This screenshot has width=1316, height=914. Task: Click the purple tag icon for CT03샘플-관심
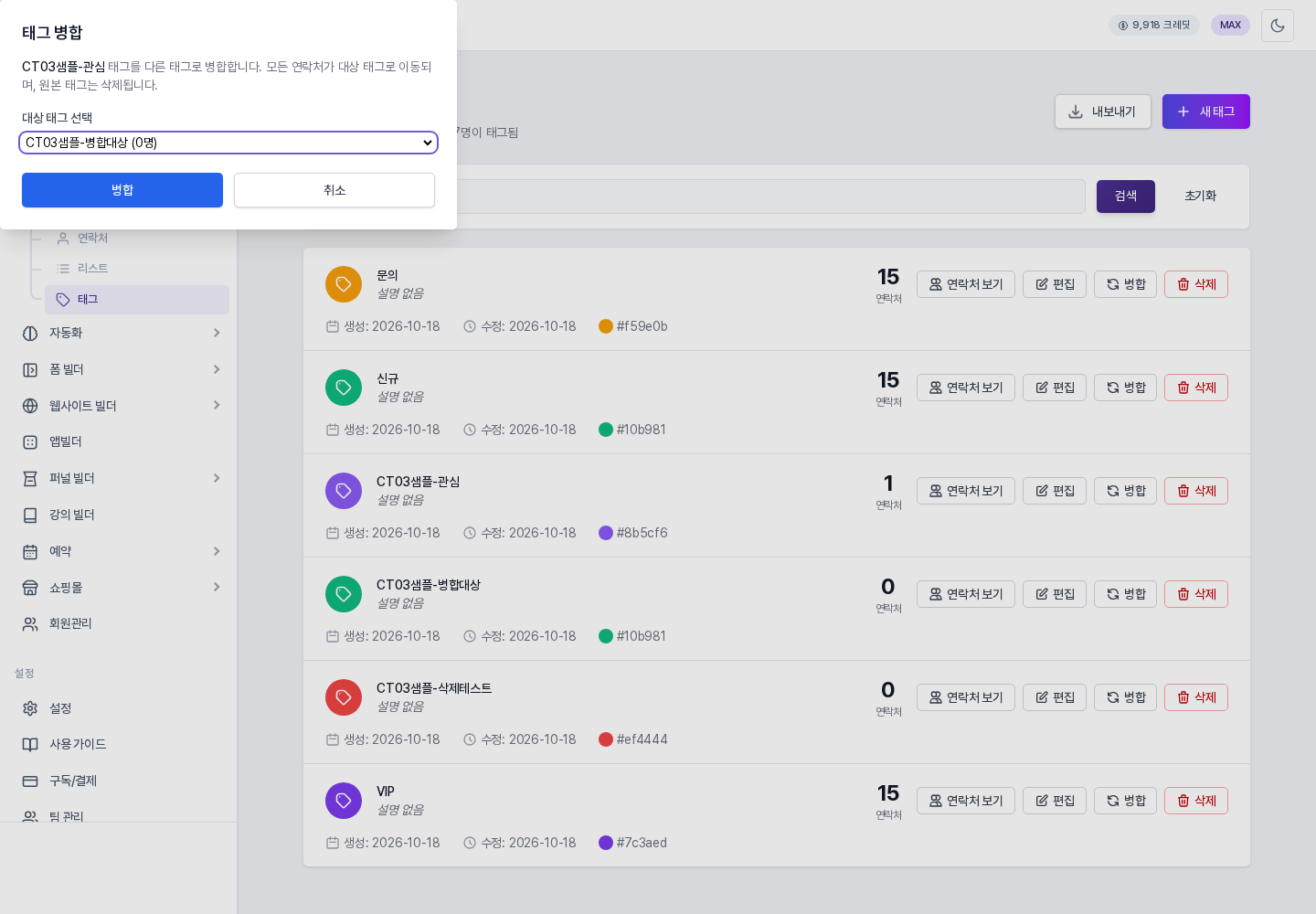click(x=344, y=491)
